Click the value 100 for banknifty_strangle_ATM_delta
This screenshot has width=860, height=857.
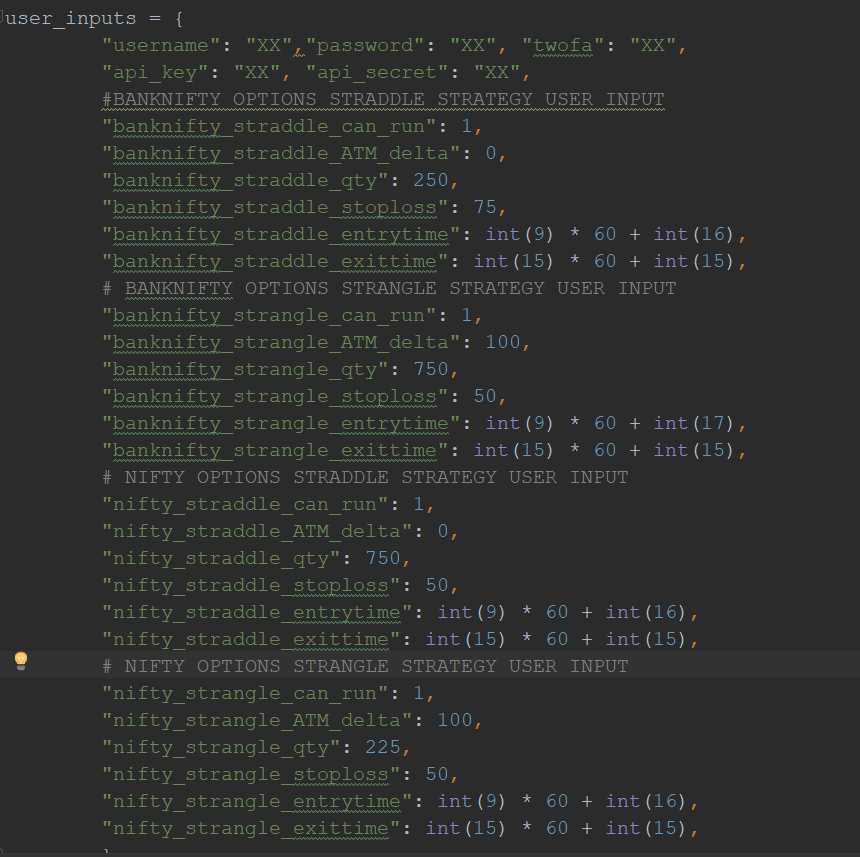pyautogui.click(x=503, y=342)
